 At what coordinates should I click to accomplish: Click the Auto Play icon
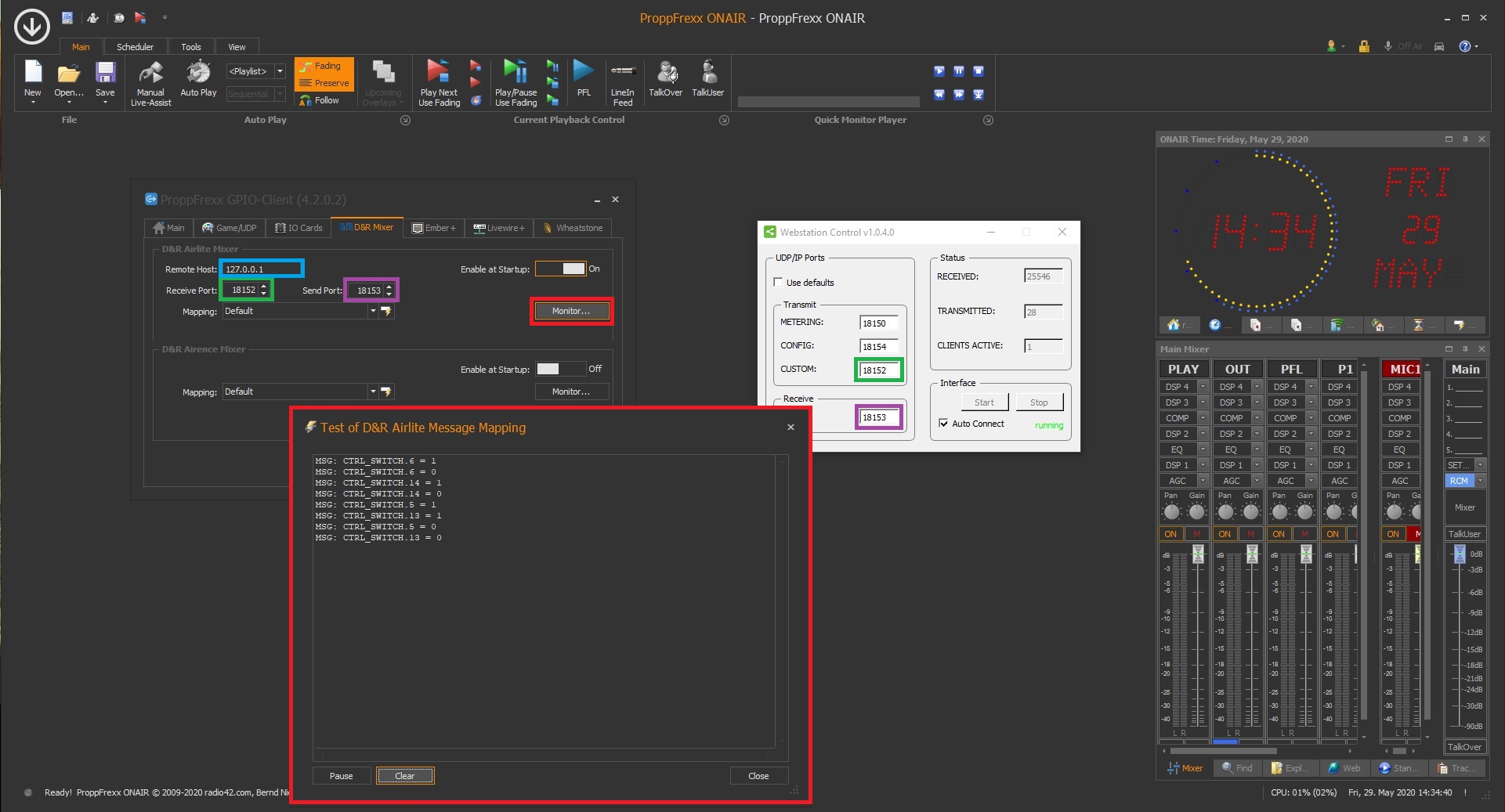pyautogui.click(x=198, y=74)
